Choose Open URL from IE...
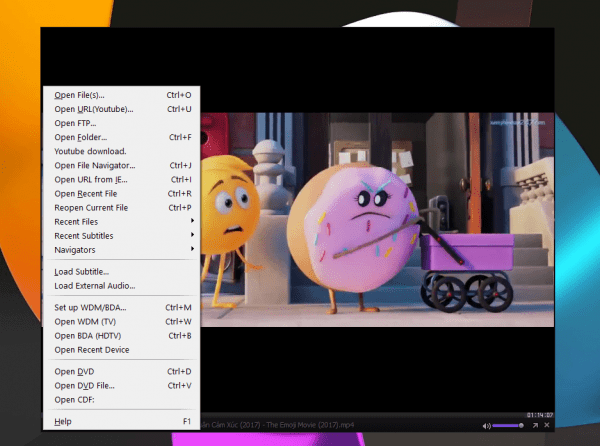 tap(122, 180)
